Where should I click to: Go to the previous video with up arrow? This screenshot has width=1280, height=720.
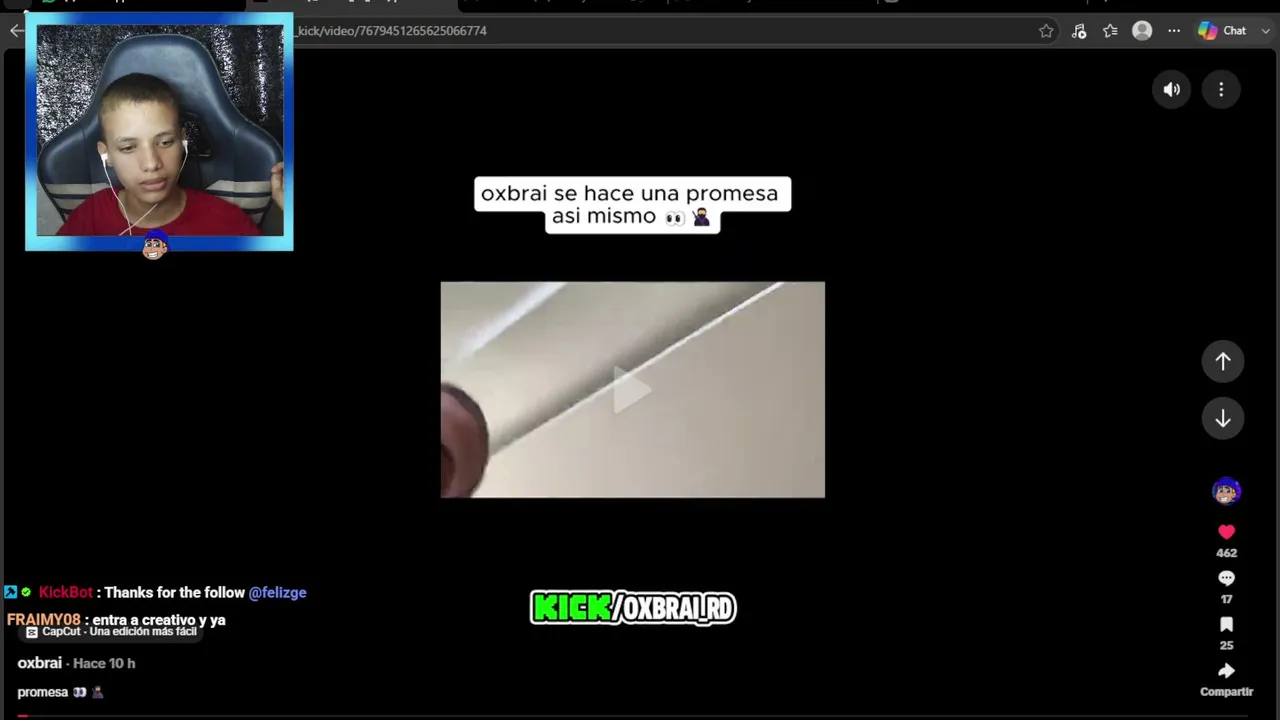click(1223, 361)
